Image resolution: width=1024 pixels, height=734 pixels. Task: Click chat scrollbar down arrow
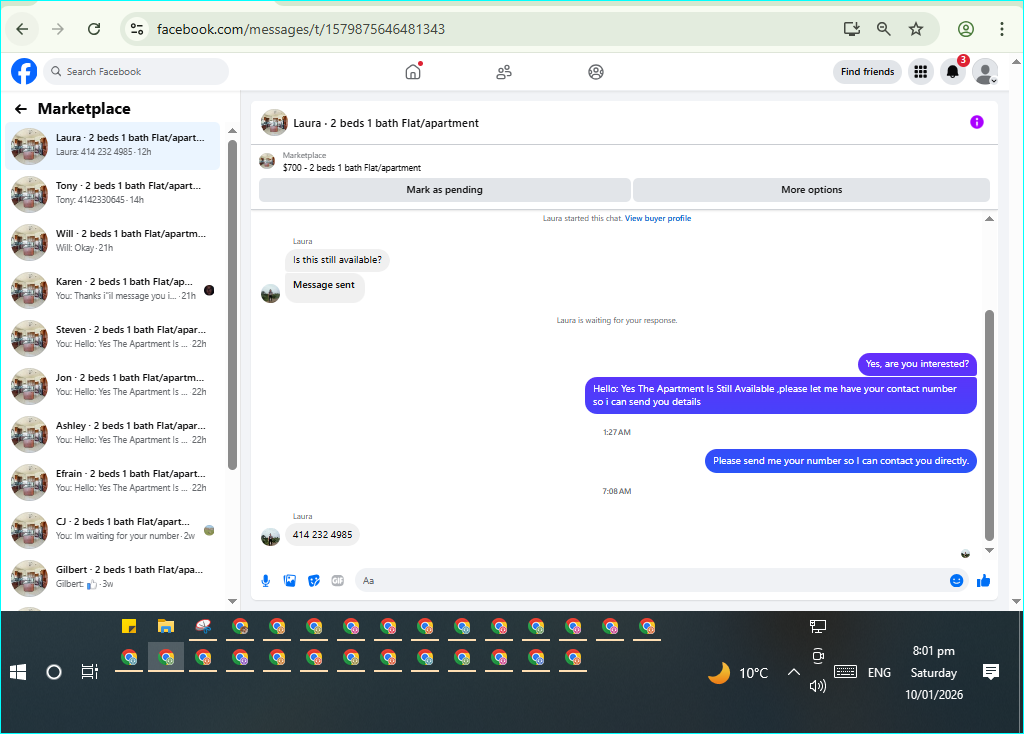[989, 550]
